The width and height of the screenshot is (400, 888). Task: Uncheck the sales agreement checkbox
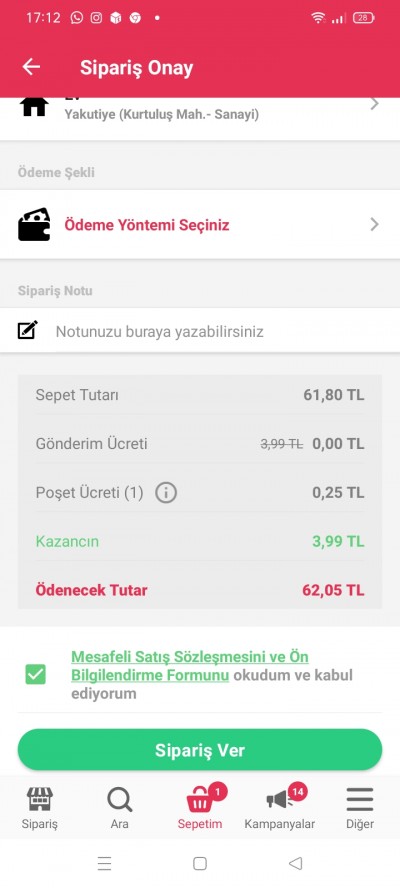point(35,674)
